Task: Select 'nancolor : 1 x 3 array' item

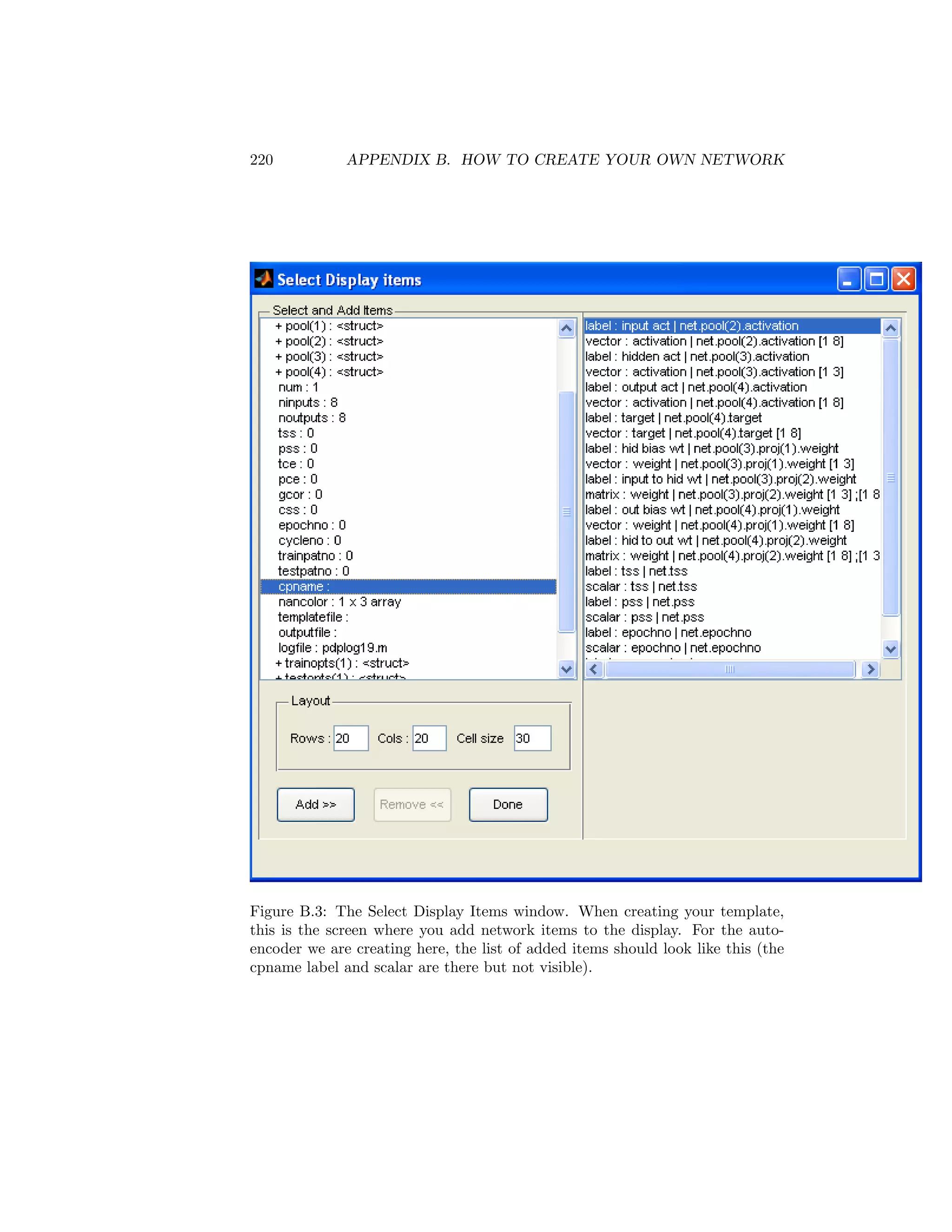Action: [x=408, y=602]
